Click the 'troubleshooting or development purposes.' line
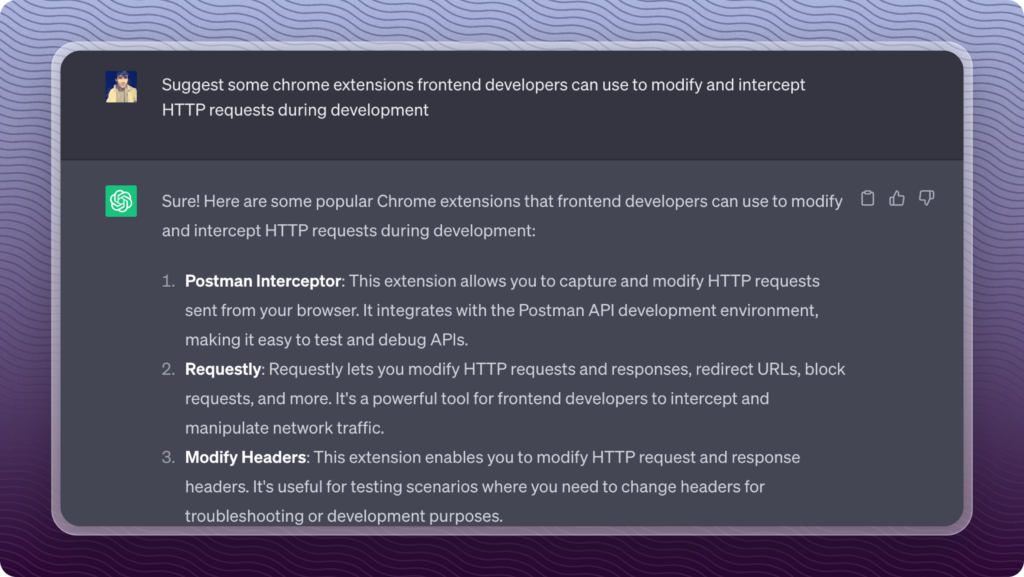Image resolution: width=1024 pixels, height=577 pixels. click(x=344, y=516)
